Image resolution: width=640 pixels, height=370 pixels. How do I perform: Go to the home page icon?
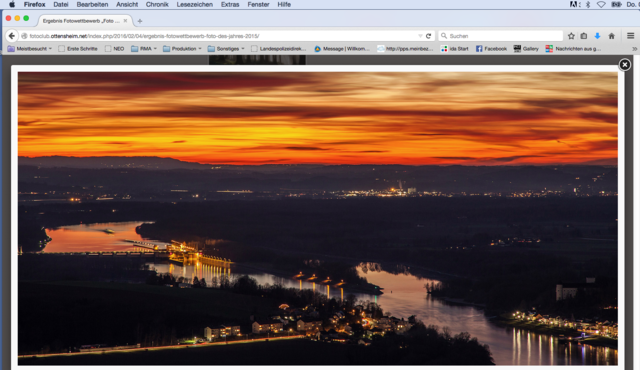(611, 36)
